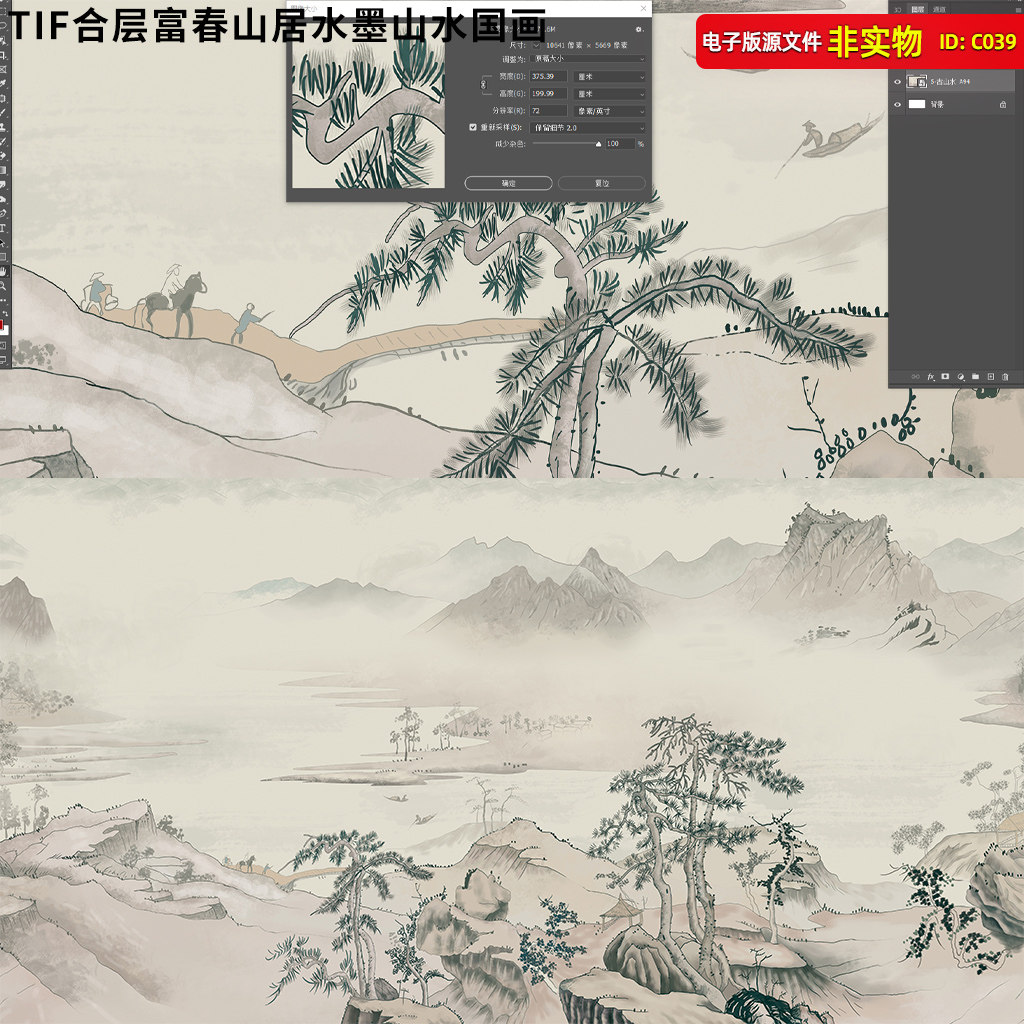
Task: Click the 确定 OK button
Action: tap(508, 184)
